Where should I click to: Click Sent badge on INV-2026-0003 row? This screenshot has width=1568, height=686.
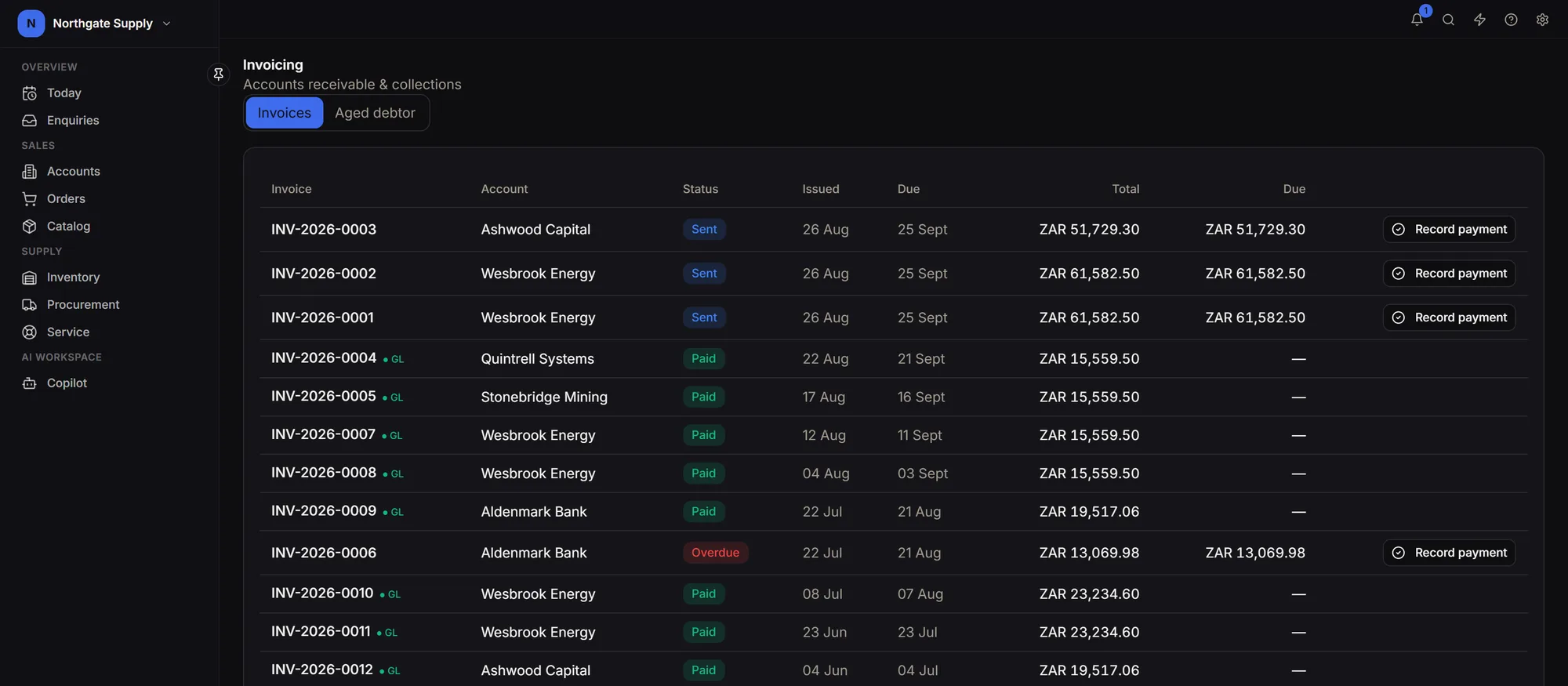[704, 230]
